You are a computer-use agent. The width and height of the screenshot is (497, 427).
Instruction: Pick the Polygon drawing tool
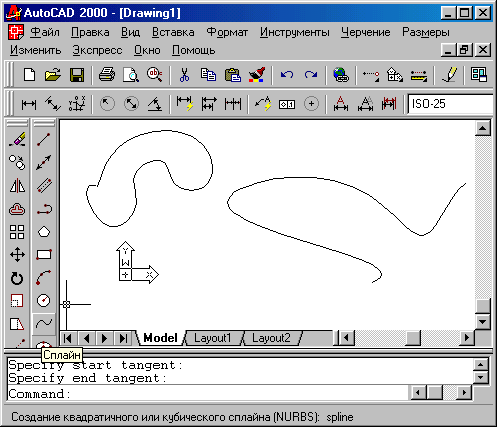pyautogui.click(x=44, y=232)
